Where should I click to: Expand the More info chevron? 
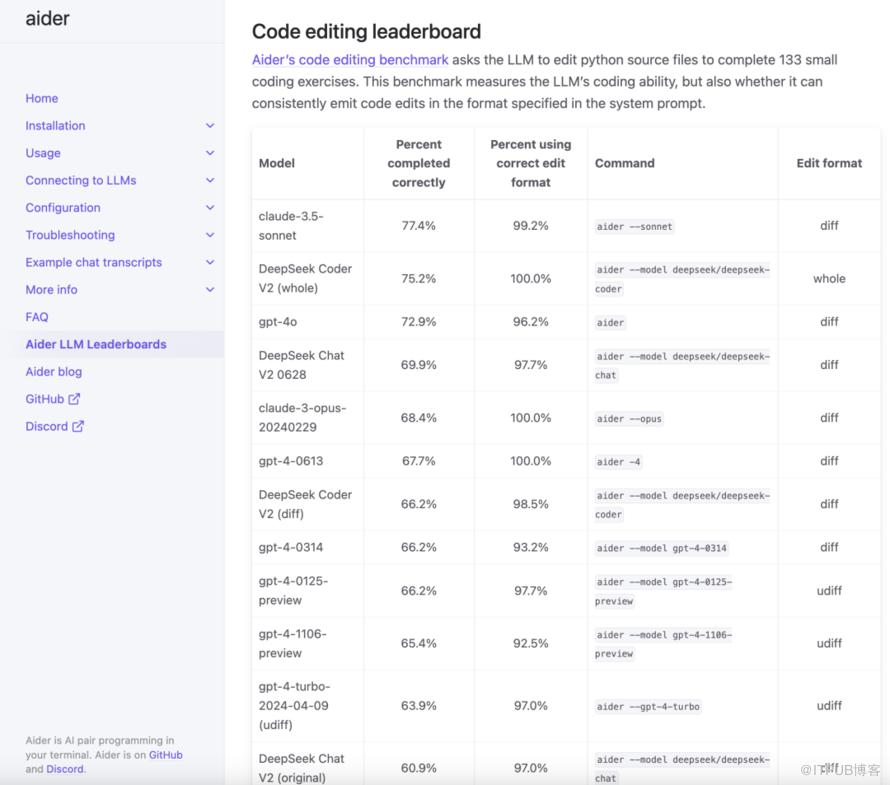(x=210, y=290)
